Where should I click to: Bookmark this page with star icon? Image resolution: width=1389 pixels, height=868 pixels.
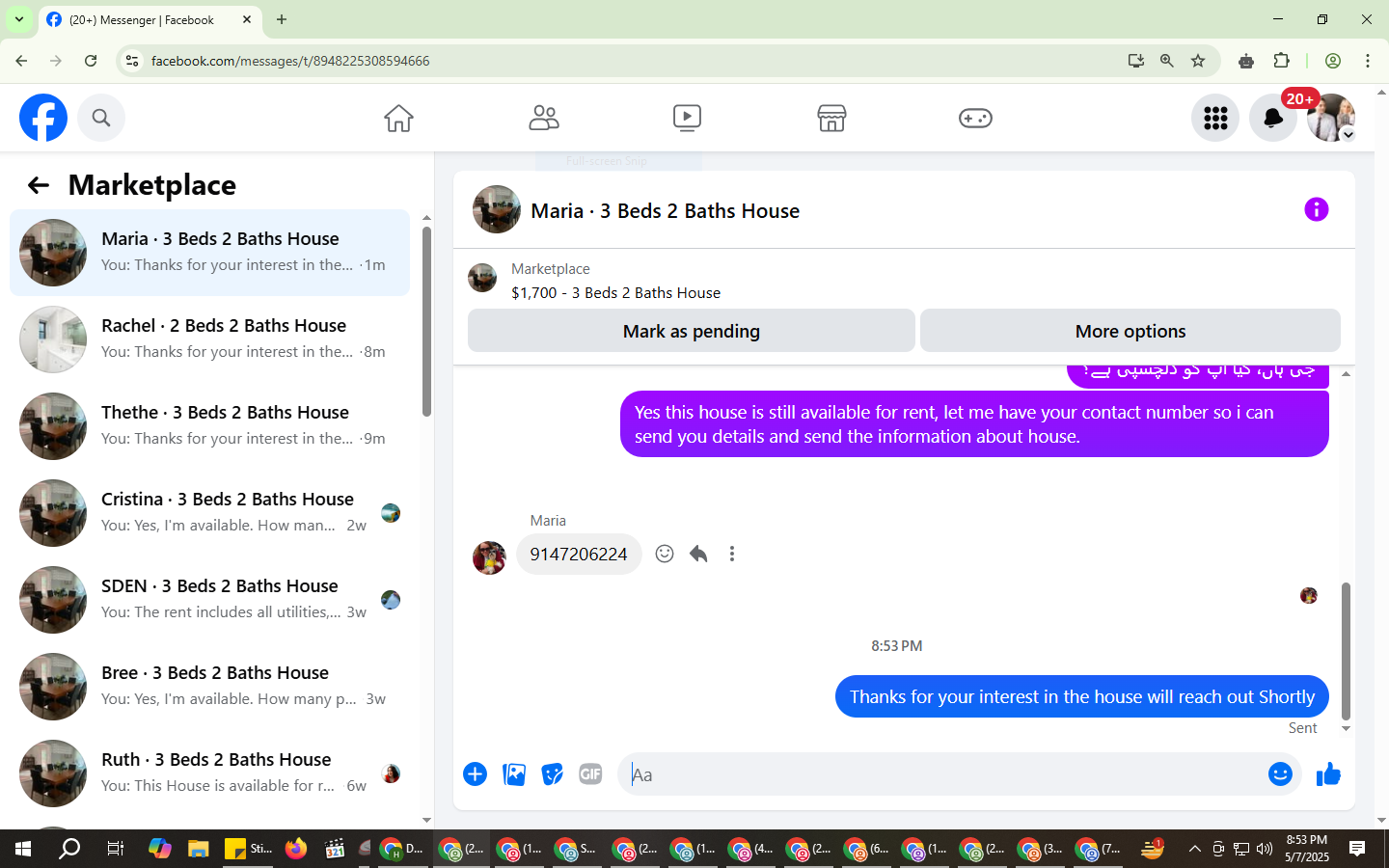pyautogui.click(x=1198, y=61)
